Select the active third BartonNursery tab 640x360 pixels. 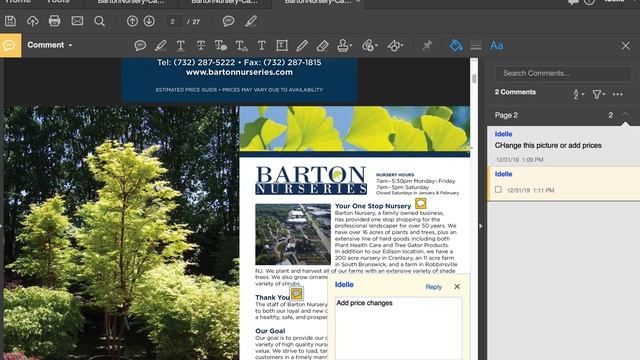[318, 2]
